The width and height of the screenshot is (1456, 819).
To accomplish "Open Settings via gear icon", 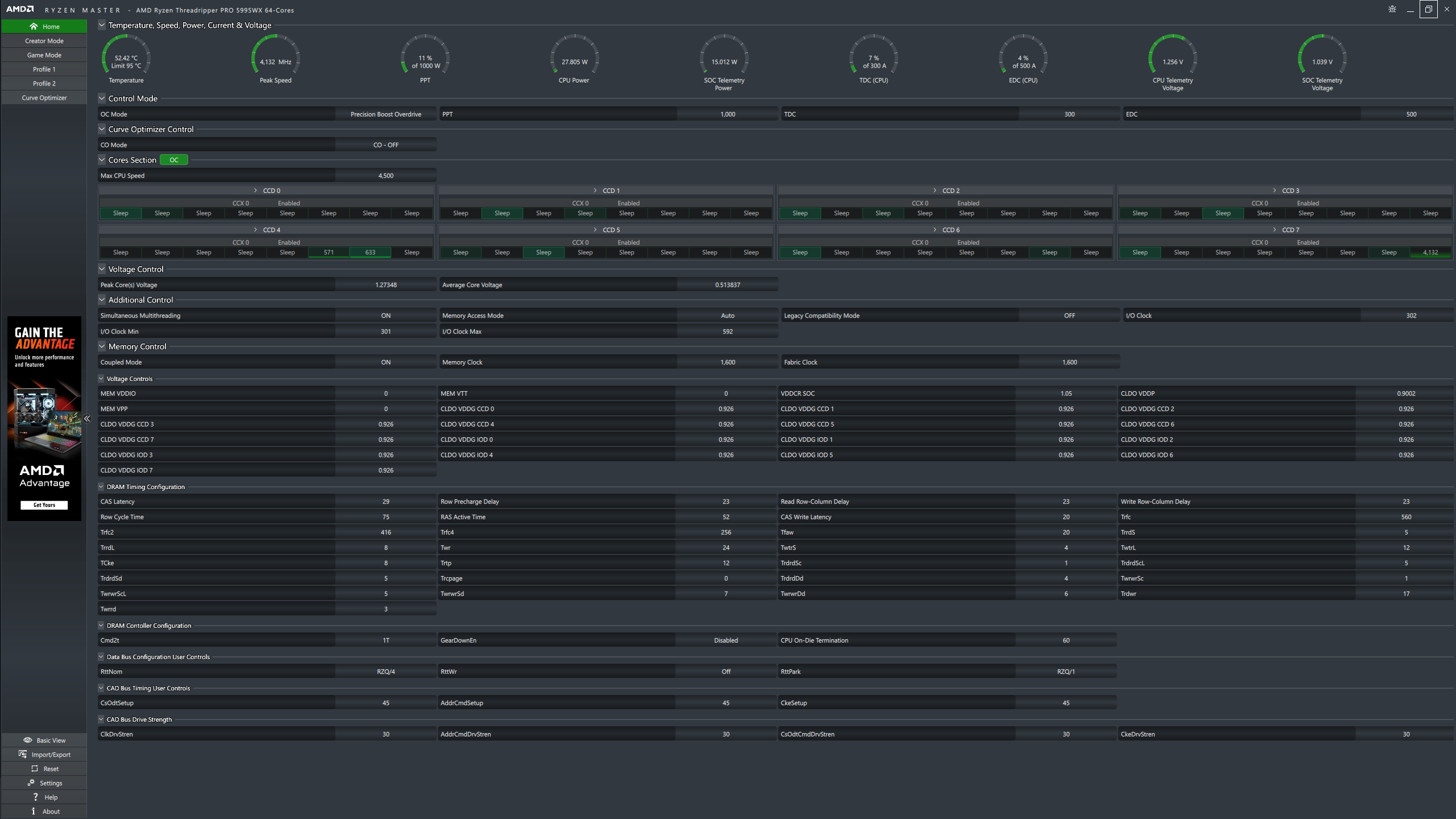I will point(31,783).
